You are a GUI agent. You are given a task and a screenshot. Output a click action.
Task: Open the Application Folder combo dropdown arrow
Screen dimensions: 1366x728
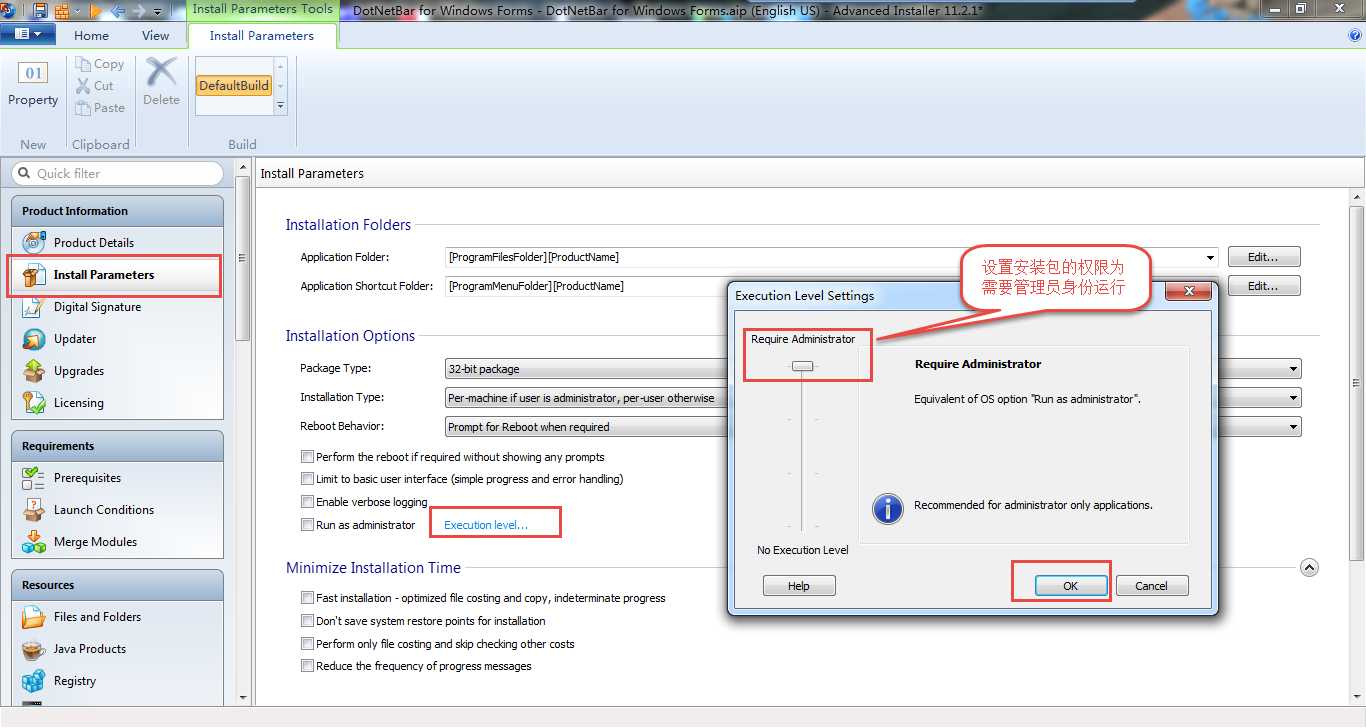point(1211,258)
